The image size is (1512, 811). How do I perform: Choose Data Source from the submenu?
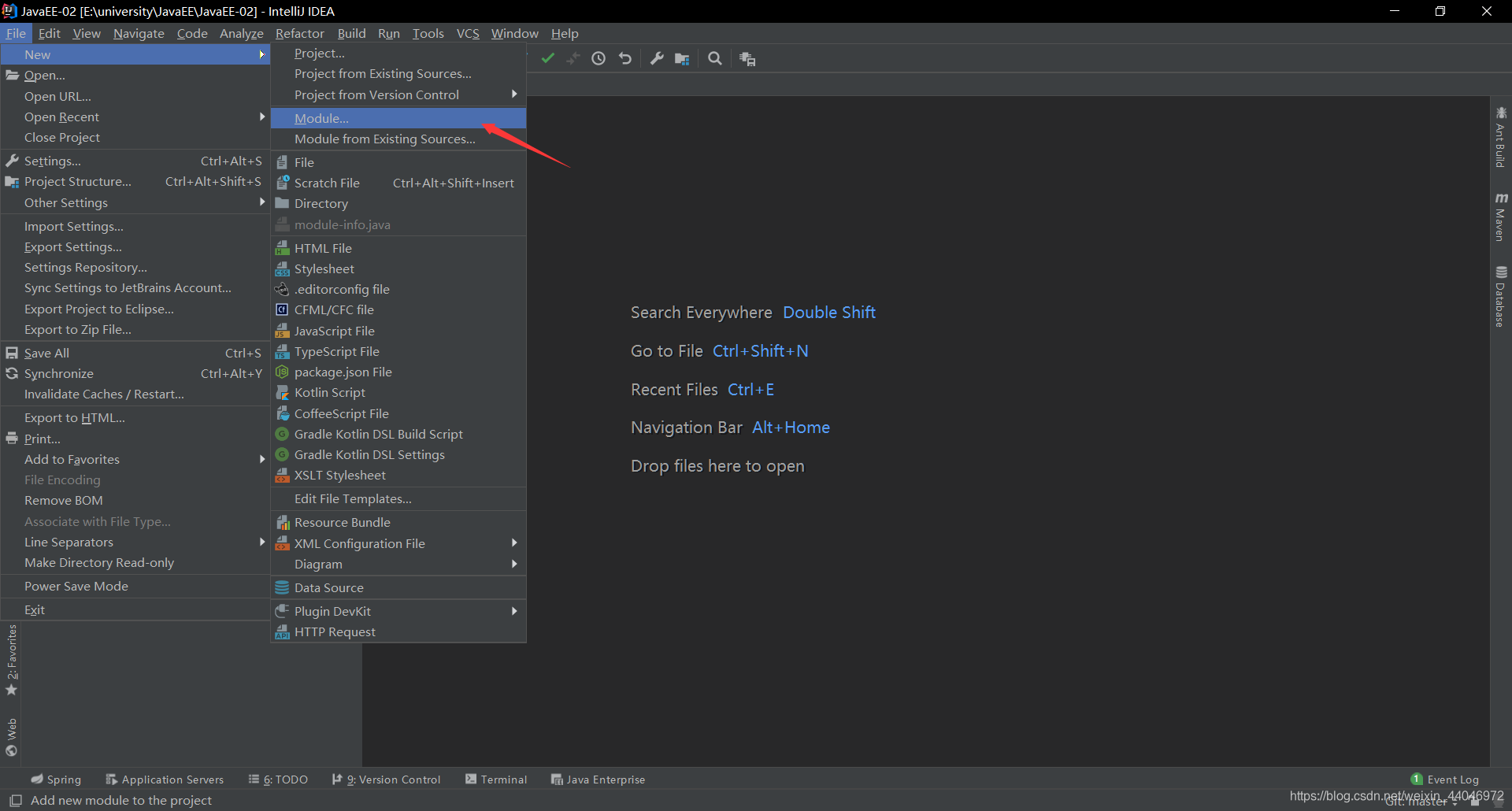[x=398, y=587]
